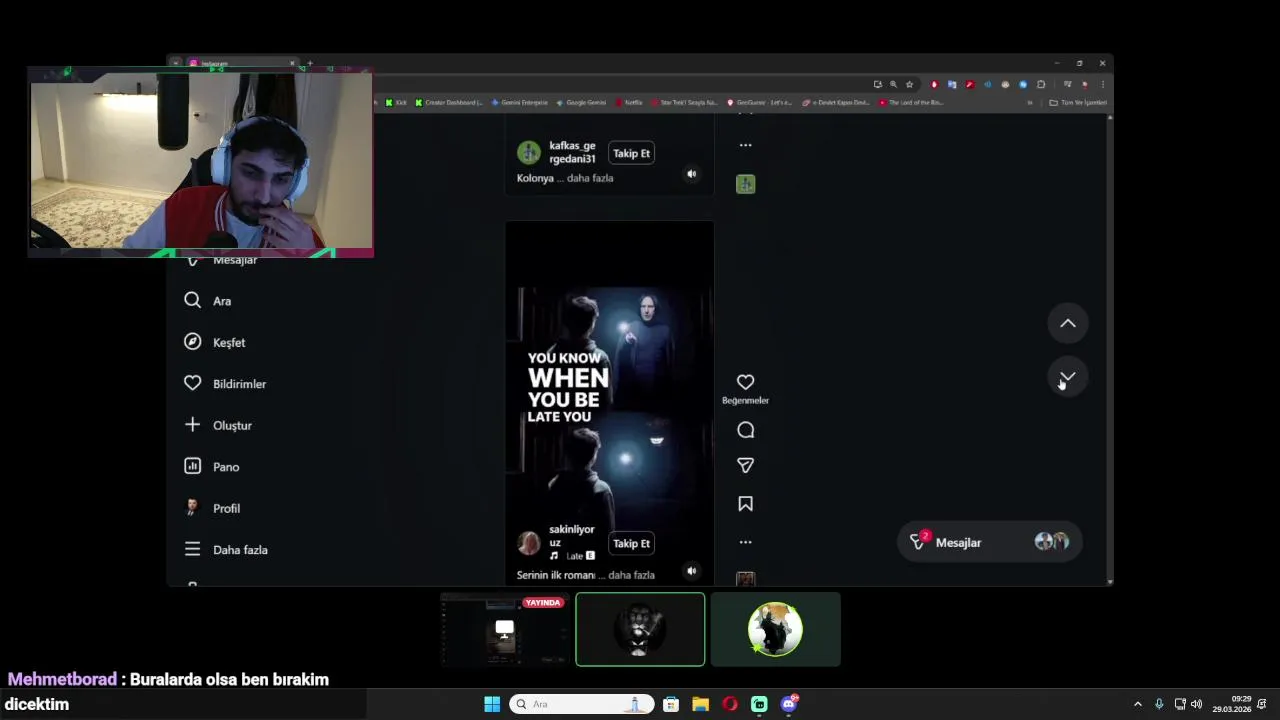Follow sakinliyoruz with Takip Et button
Screen dimensions: 1280x720
[631, 543]
